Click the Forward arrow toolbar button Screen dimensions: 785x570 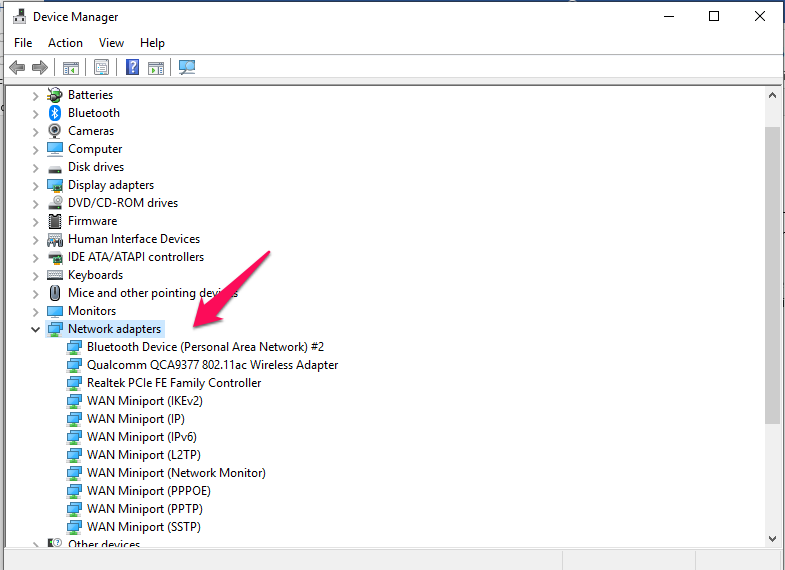[40, 68]
